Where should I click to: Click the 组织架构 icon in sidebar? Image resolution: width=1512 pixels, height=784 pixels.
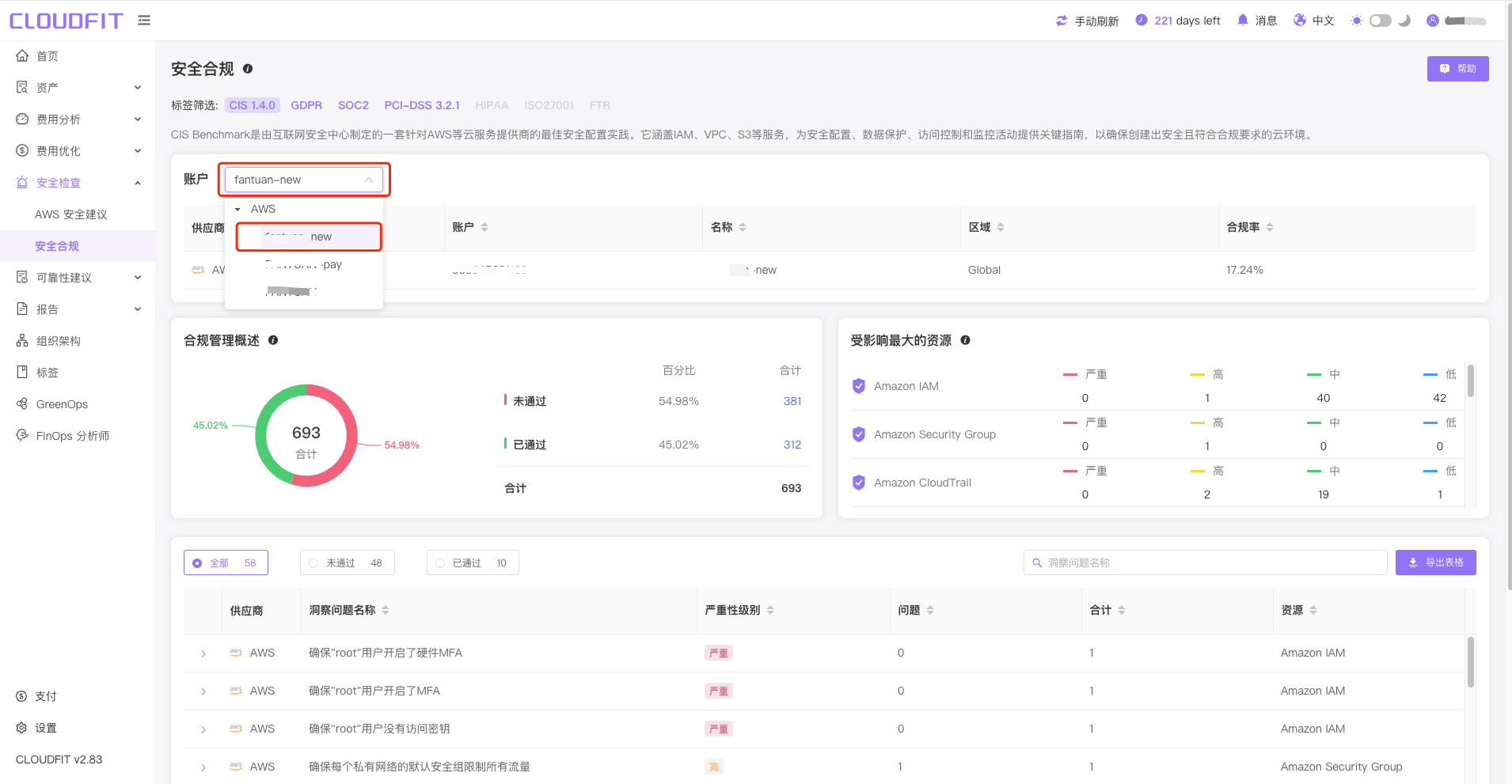tap(22, 340)
